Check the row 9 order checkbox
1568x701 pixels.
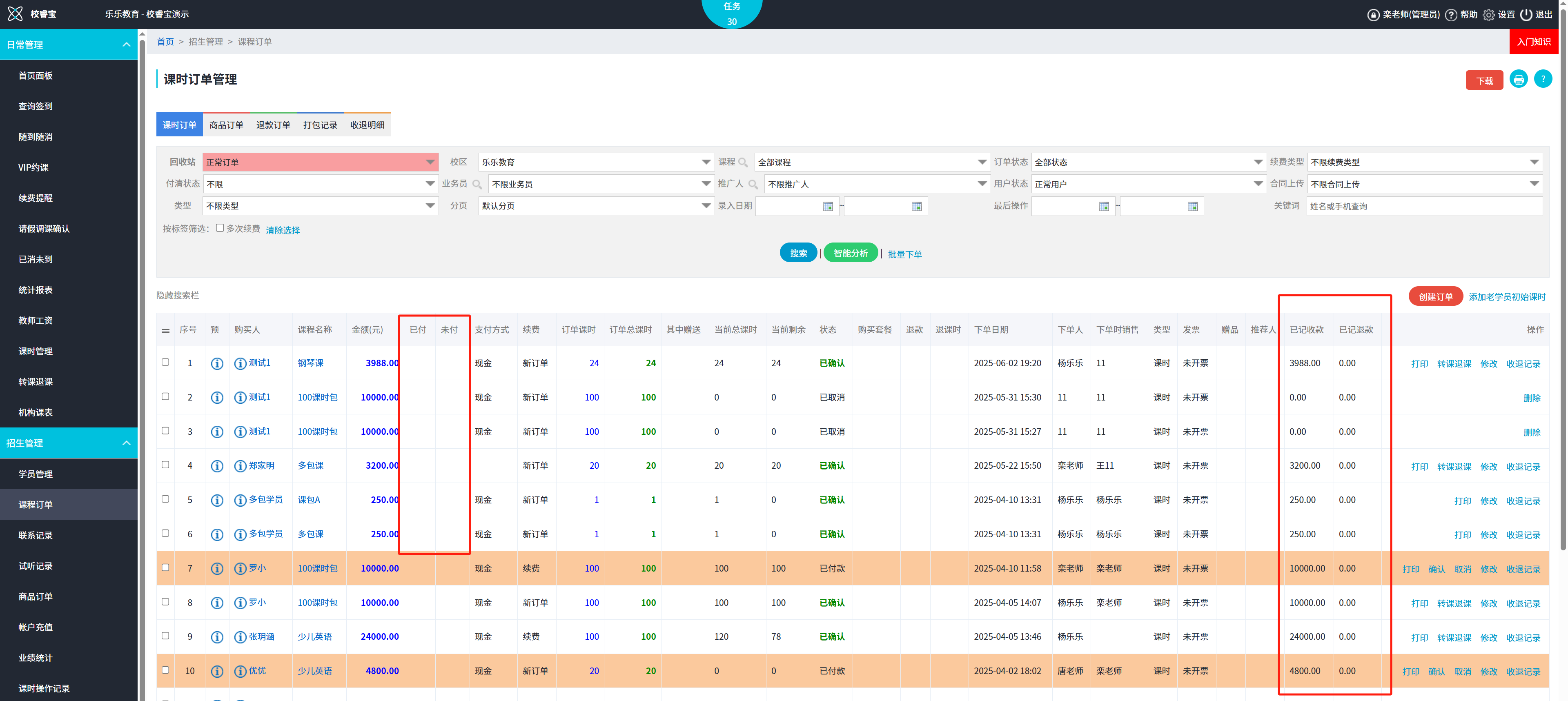coord(165,636)
